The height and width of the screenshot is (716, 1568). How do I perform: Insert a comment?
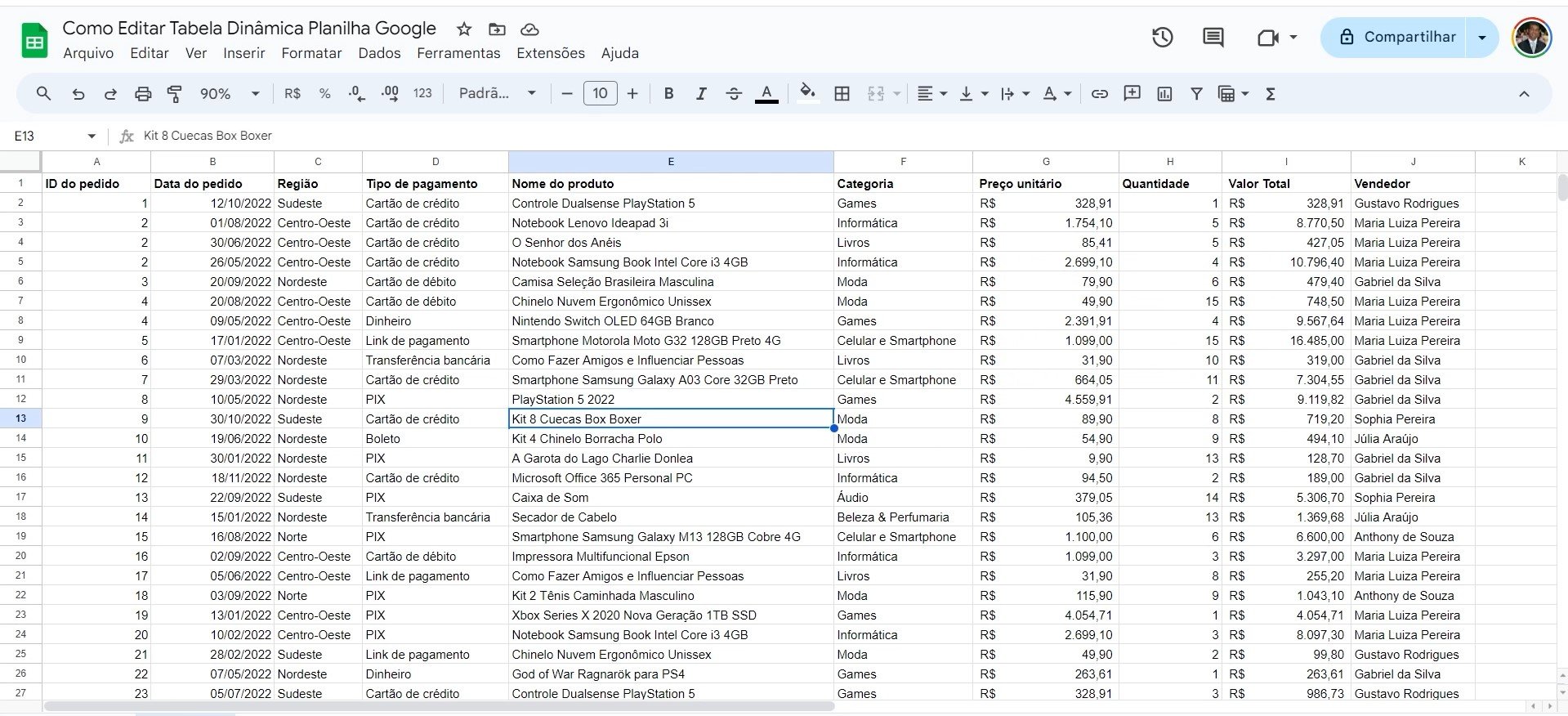coord(1132,93)
